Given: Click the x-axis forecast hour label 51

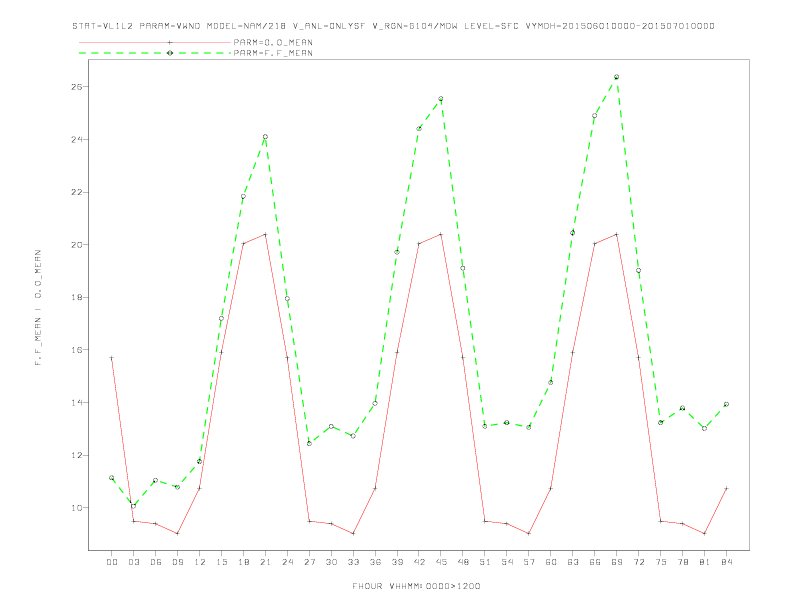Looking at the screenshot, I should (x=485, y=562).
